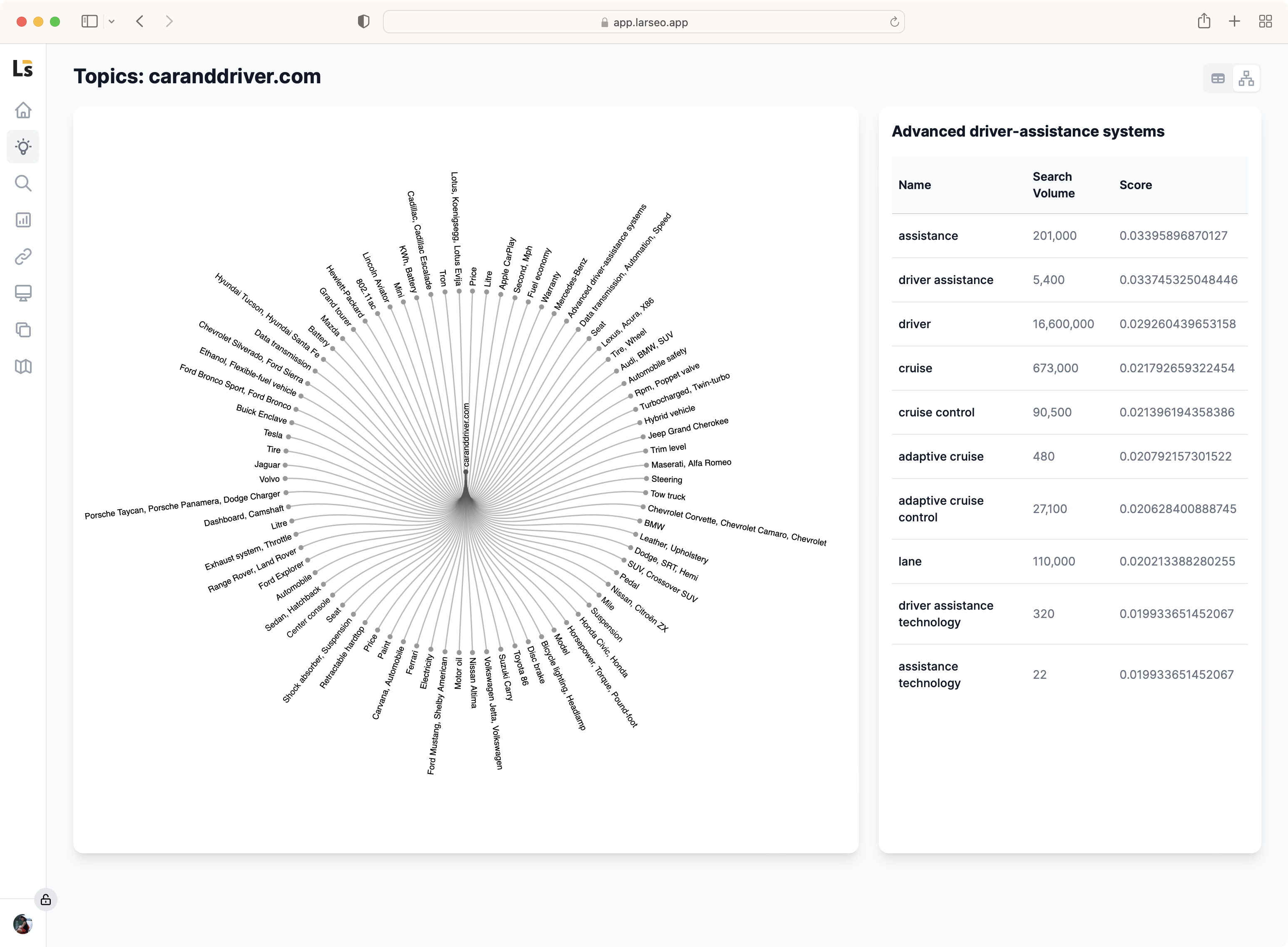Sort by the Score column header

tap(1136, 185)
